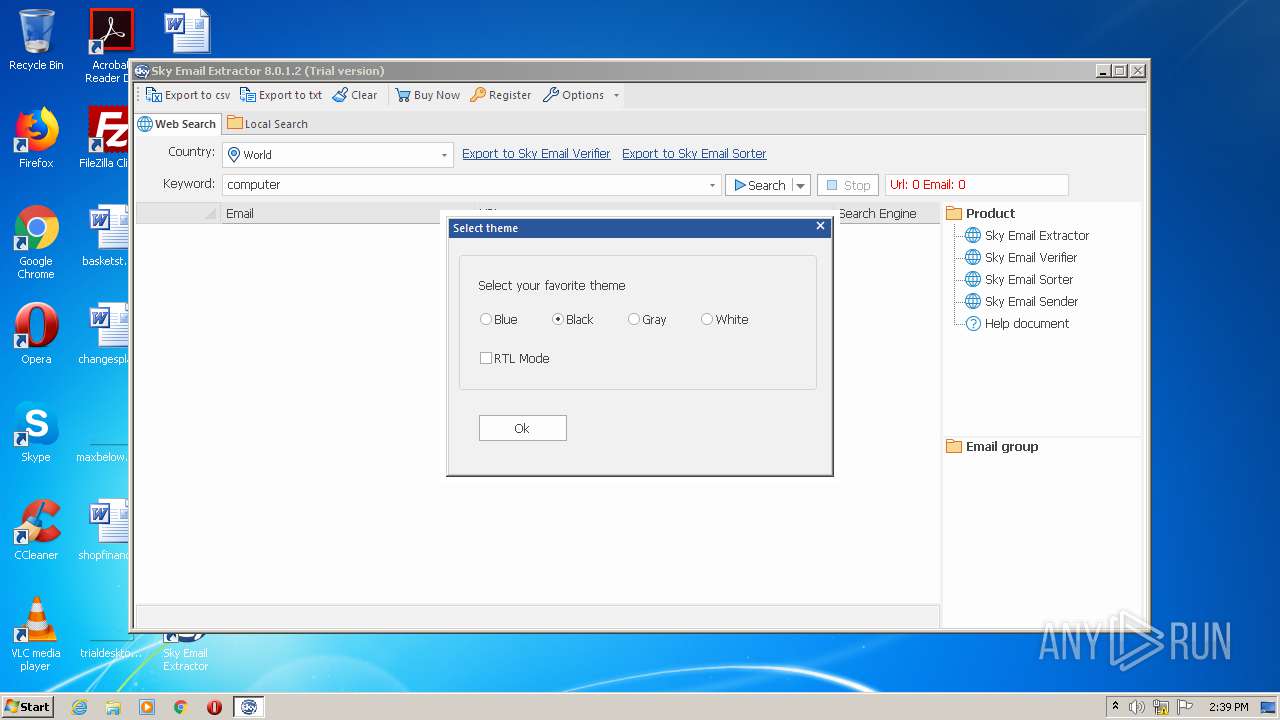1280x720 pixels.
Task: Open the Firefox desktop icon
Action: [x=36, y=138]
